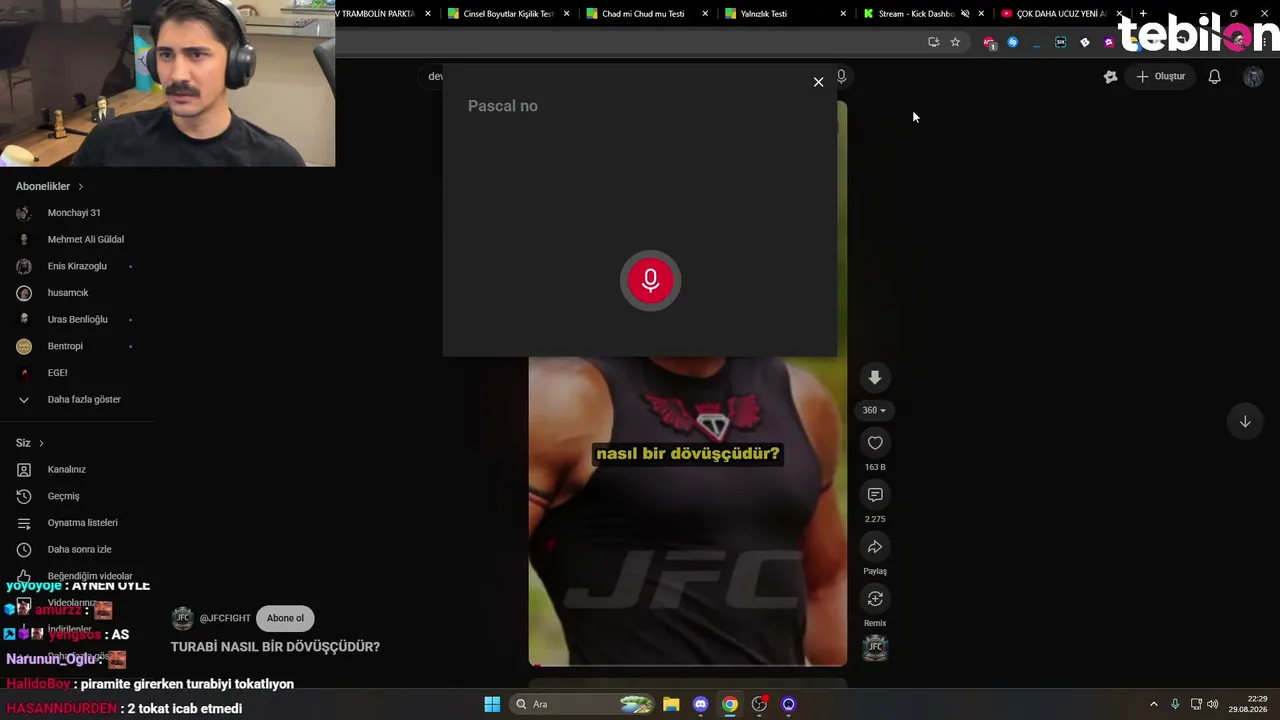Open Enis Kirazoglu channel
Viewport: 1280px width, 720px height.
click(x=77, y=266)
